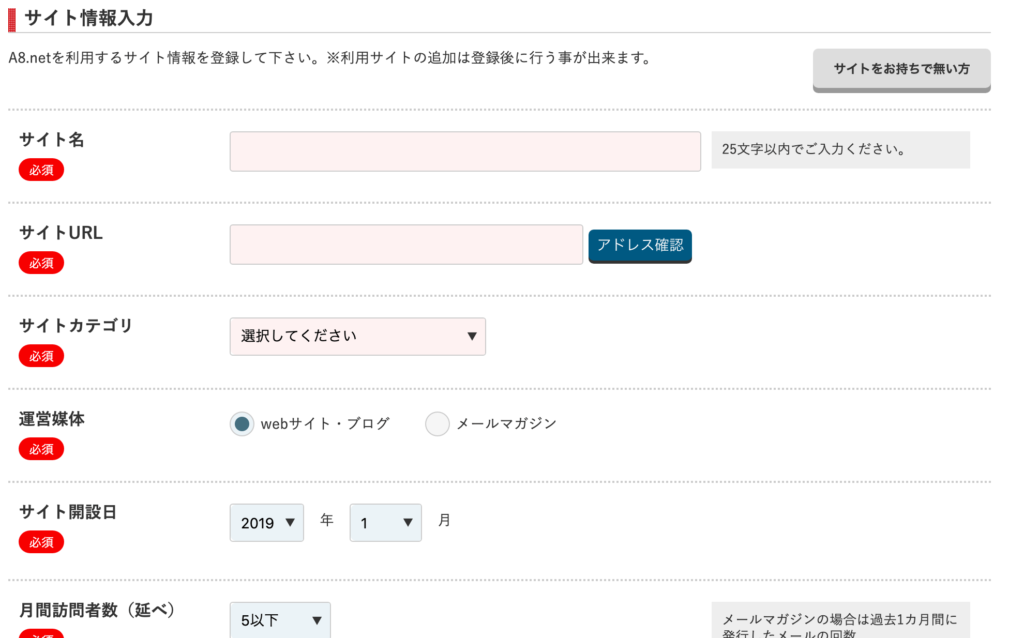The image size is (1024, 638).
Task: Expand the 2019 year dropdown
Action: pyautogui.click(x=266, y=522)
